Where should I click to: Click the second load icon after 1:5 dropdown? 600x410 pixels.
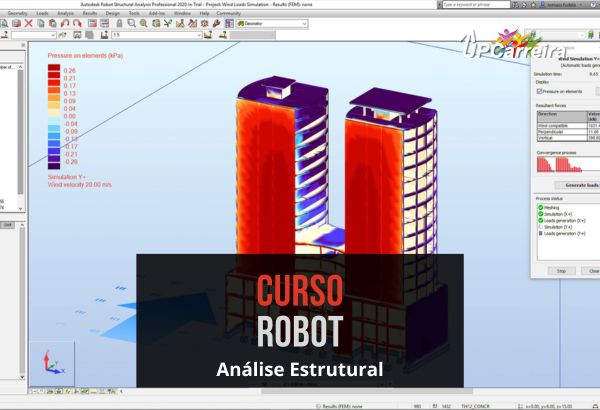coord(223,35)
